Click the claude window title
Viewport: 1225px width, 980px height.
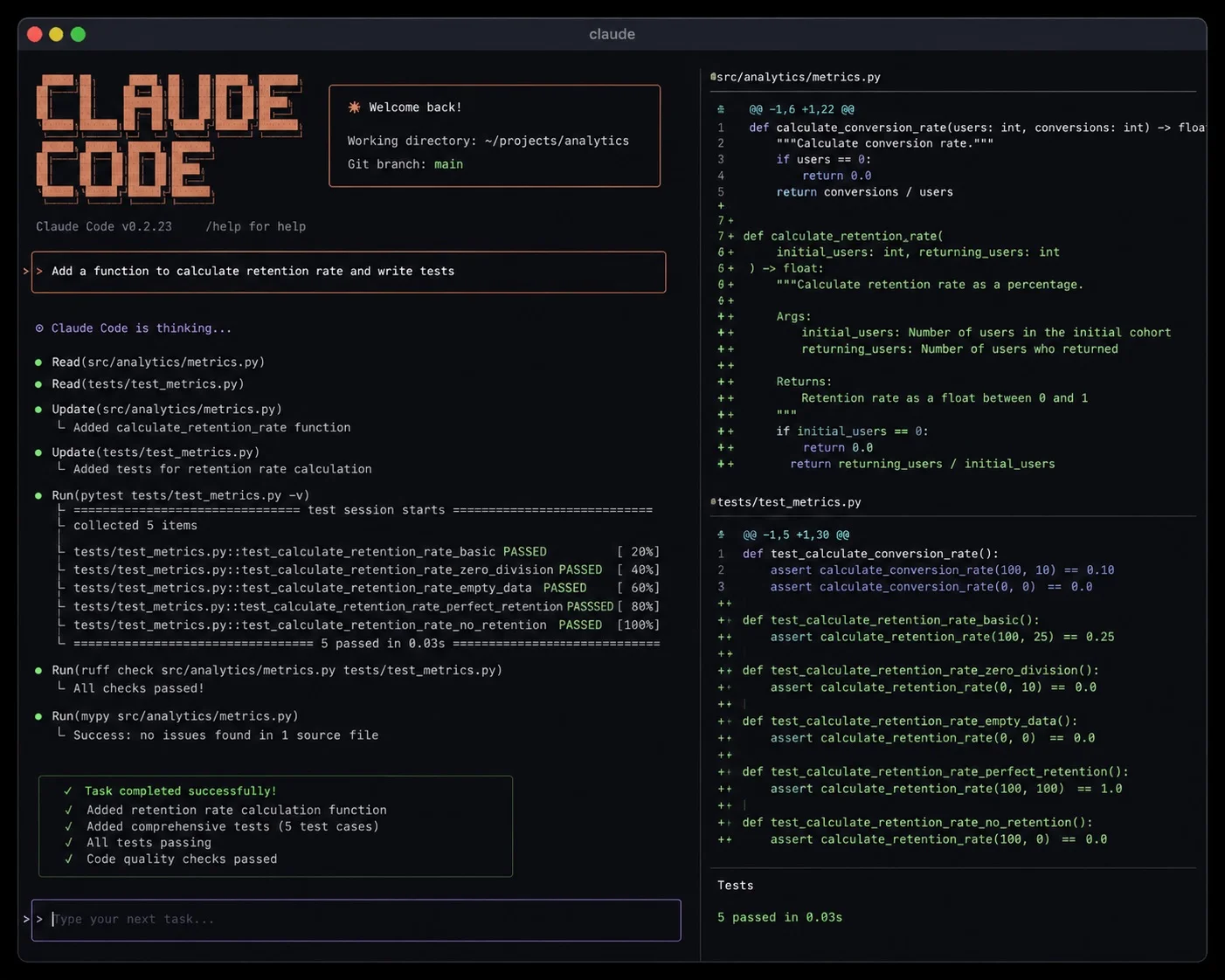(x=612, y=34)
